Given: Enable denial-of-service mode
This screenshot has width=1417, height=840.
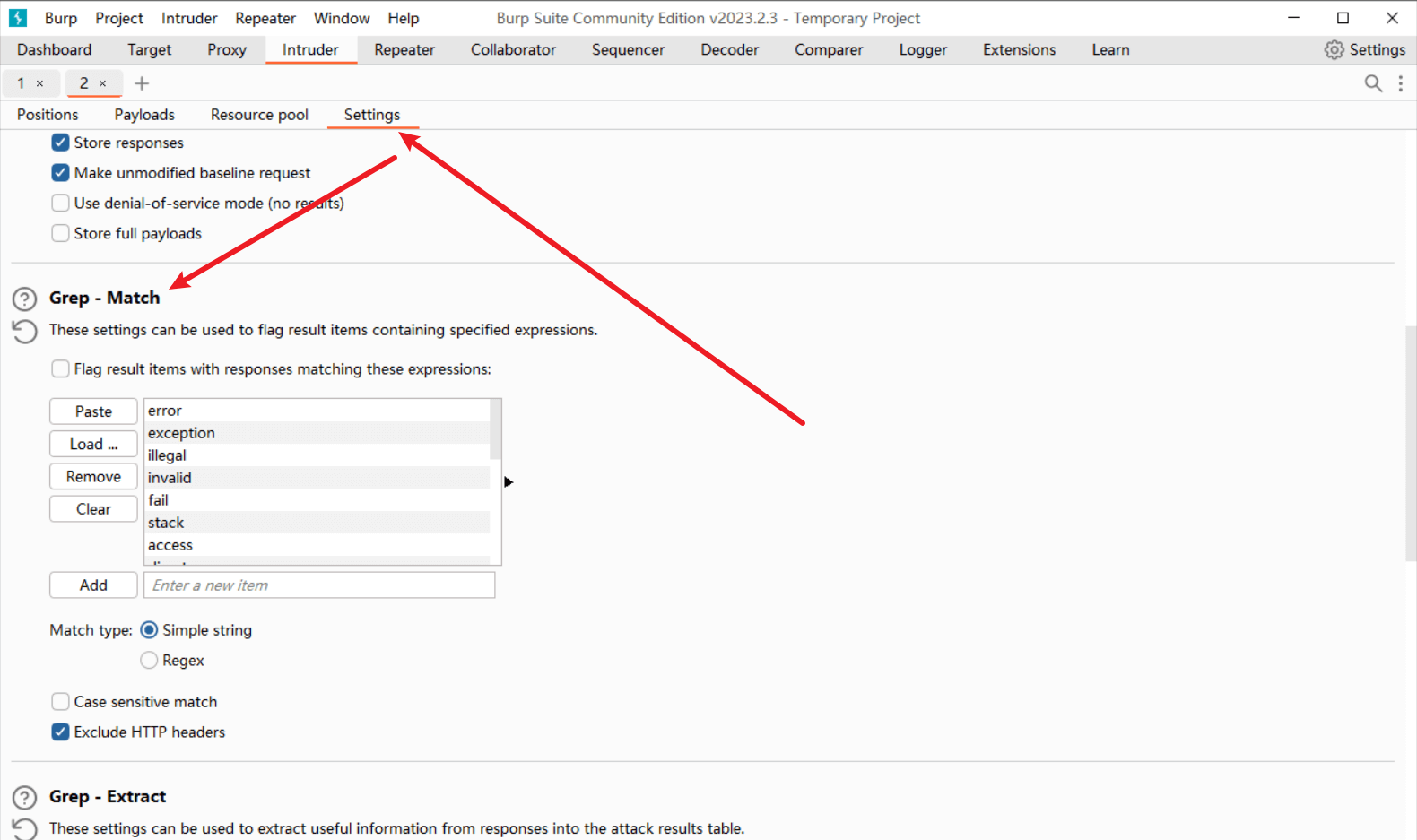Looking at the screenshot, I should [x=60, y=204].
